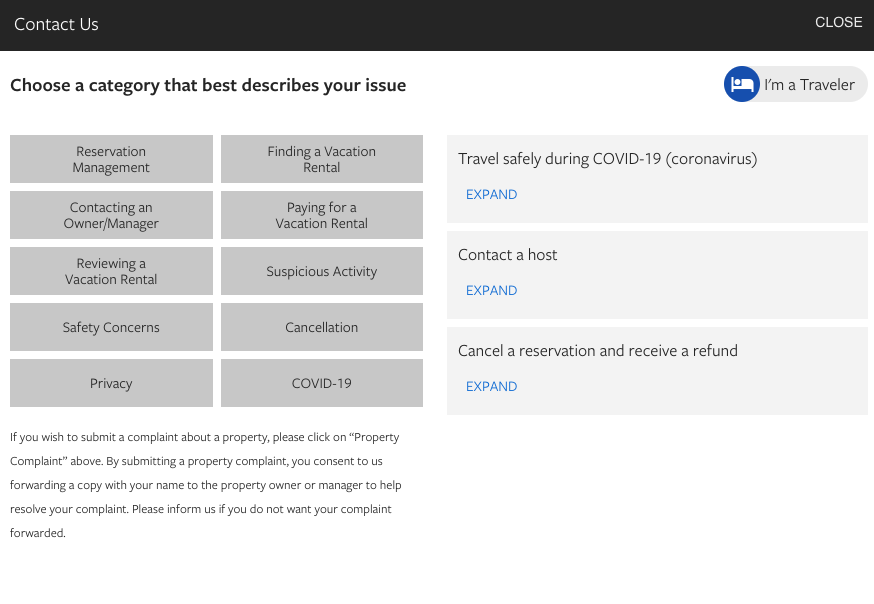Image resolution: width=874 pixels, height=604 pixels.
Task: Click the Contact Us header title
Action: 56,24
